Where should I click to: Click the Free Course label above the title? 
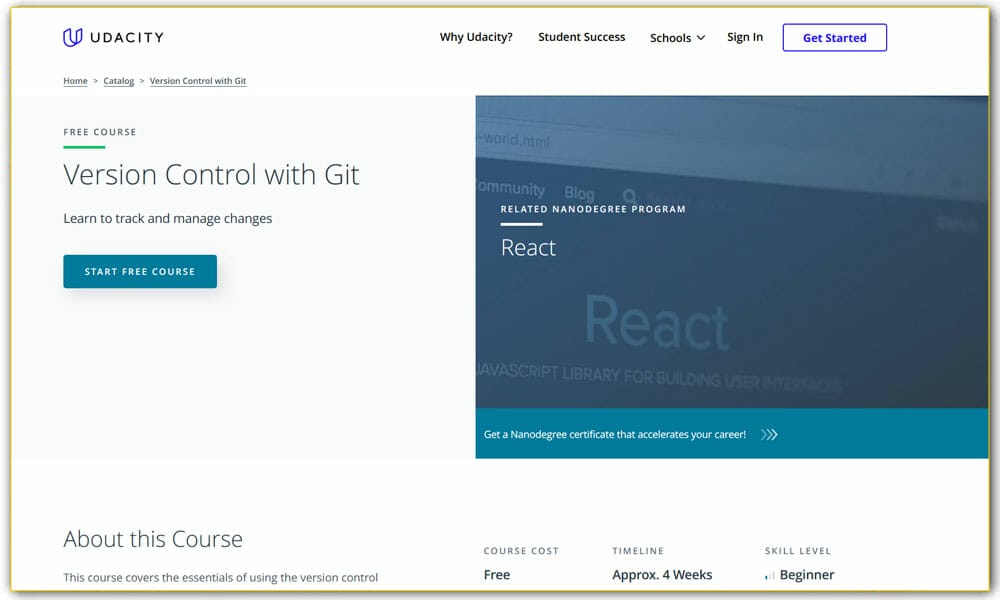pos(100,132)
